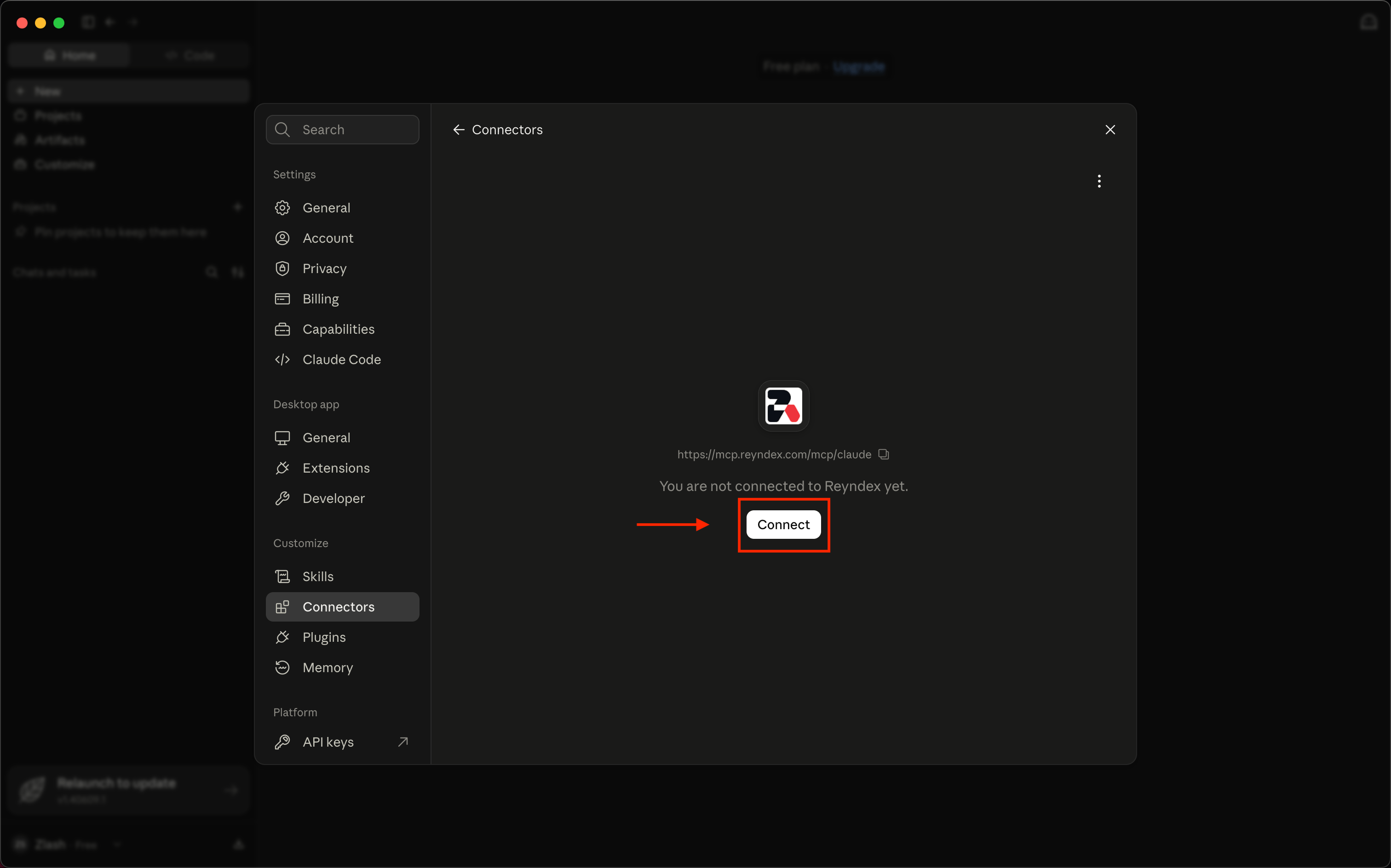Viewport: 1391px width, 868px height.
Task: Click the history icon beside Memory
Action: (282, 668)
